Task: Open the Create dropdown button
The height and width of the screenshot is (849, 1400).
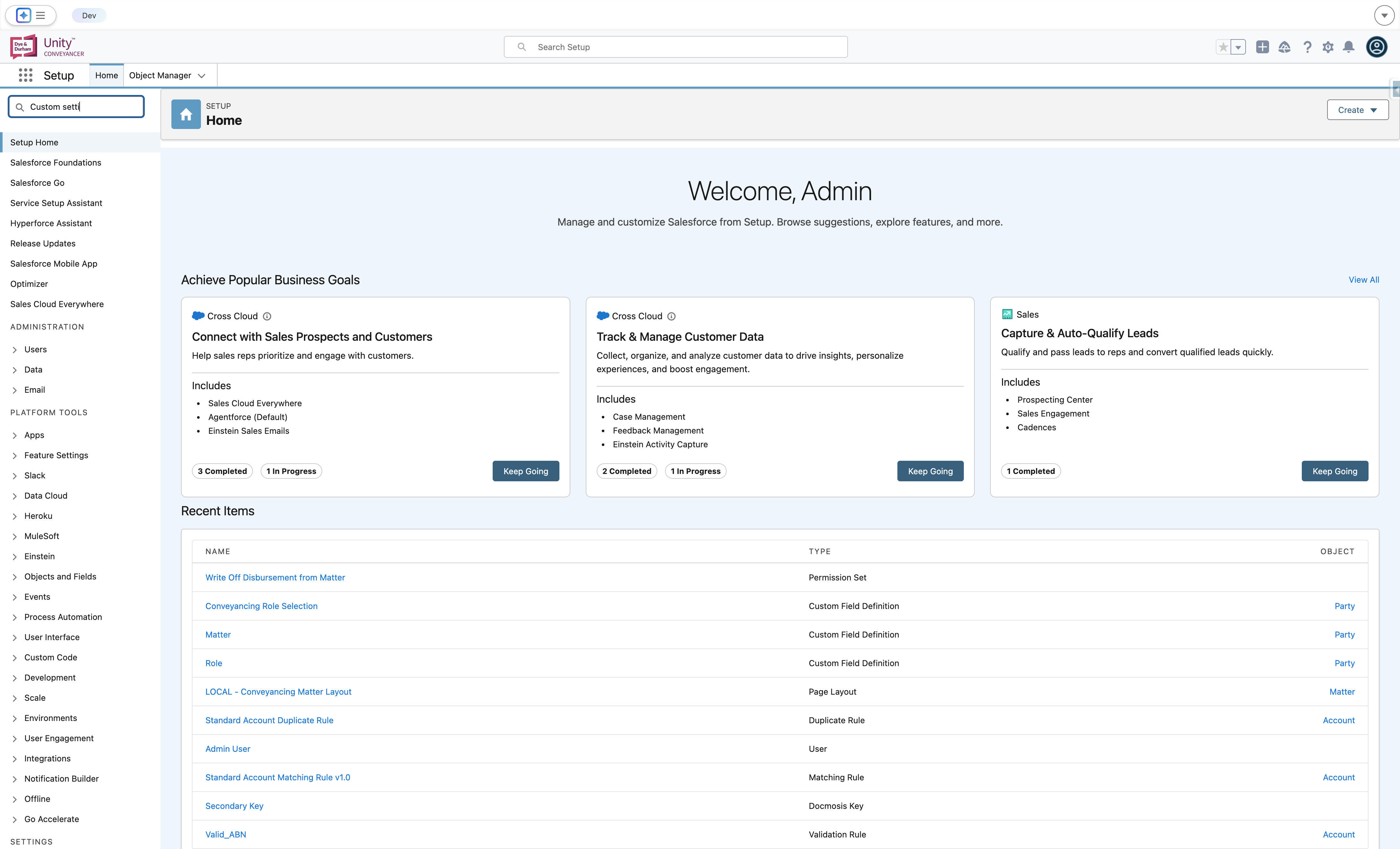Action: coord(1357,110)
